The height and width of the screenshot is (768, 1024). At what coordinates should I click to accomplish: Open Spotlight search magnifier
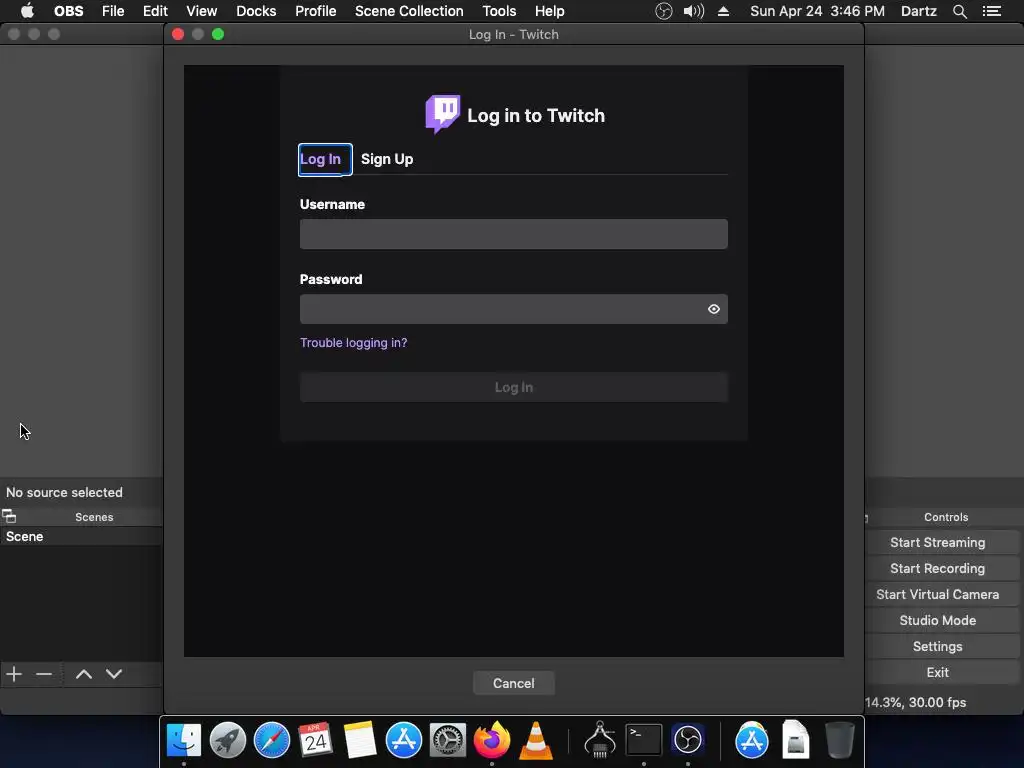click(959, 11)
